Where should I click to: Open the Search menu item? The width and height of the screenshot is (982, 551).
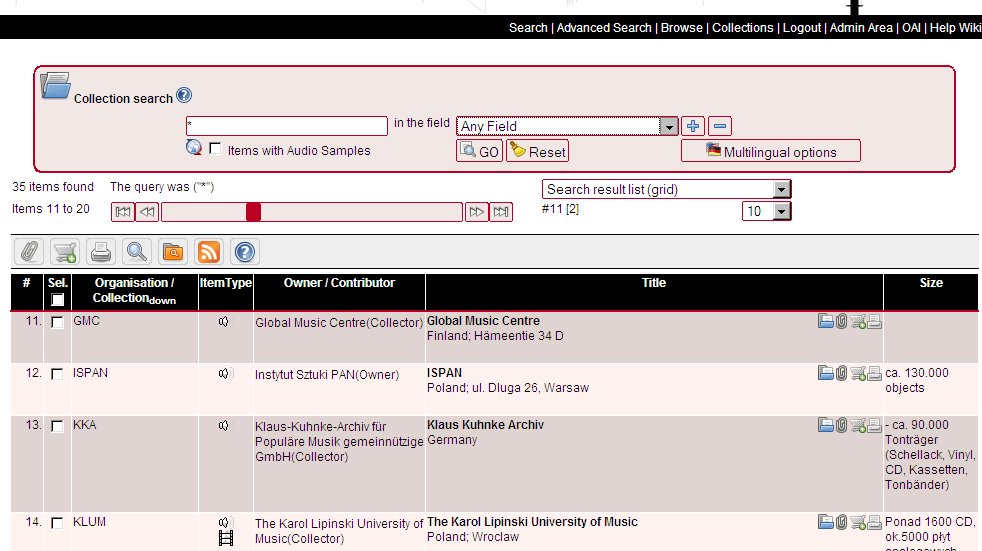point(528,28)
